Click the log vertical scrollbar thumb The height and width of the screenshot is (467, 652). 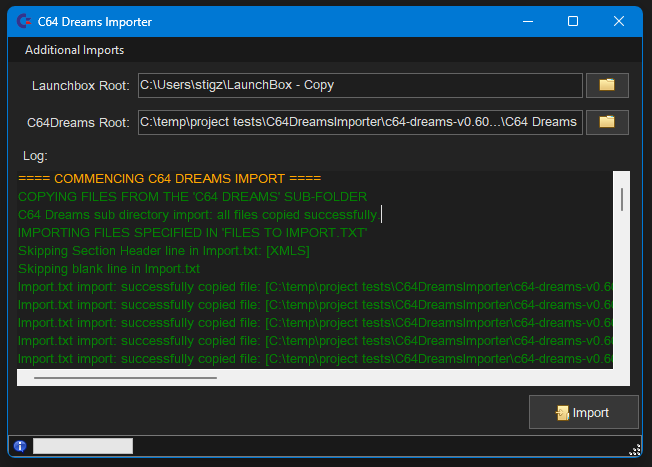pos(622,199)
